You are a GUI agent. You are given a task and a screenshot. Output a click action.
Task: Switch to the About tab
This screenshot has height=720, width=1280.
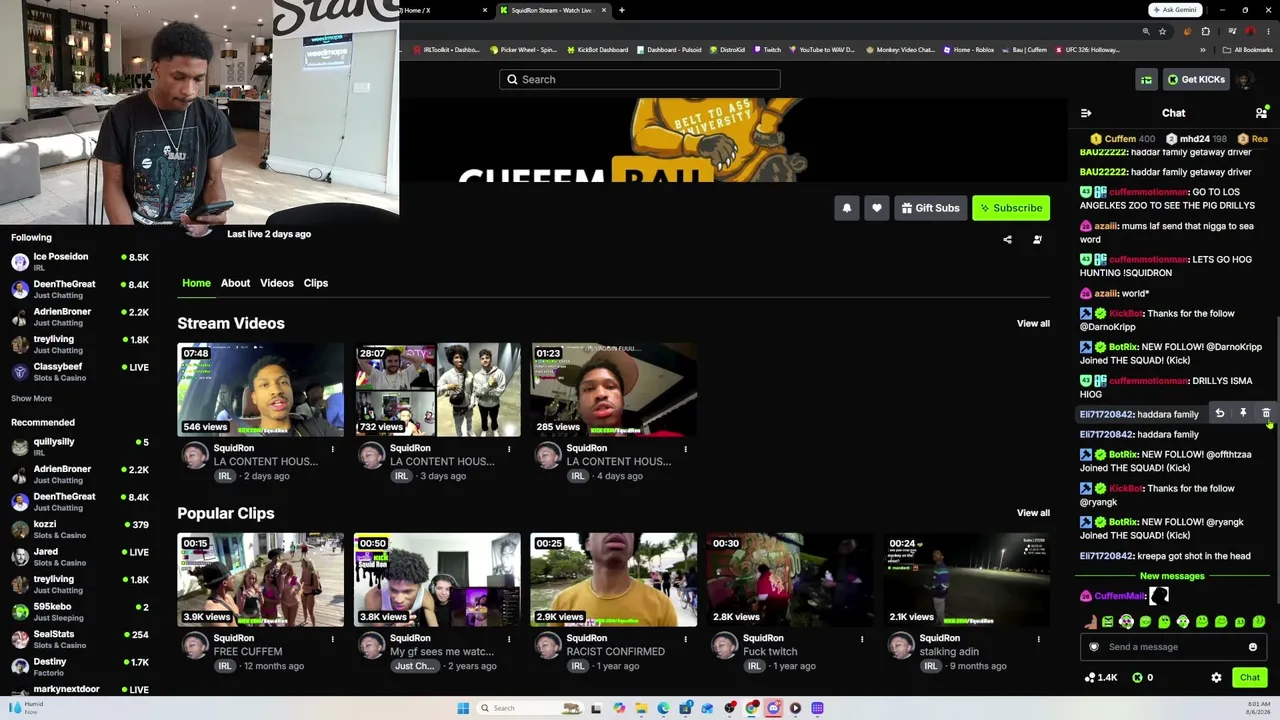(235, 283)
